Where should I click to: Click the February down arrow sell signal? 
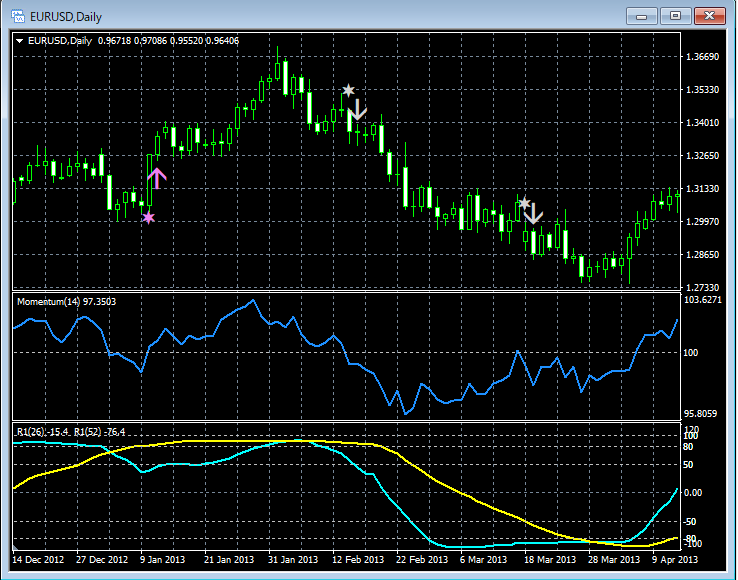pos(358,110)
